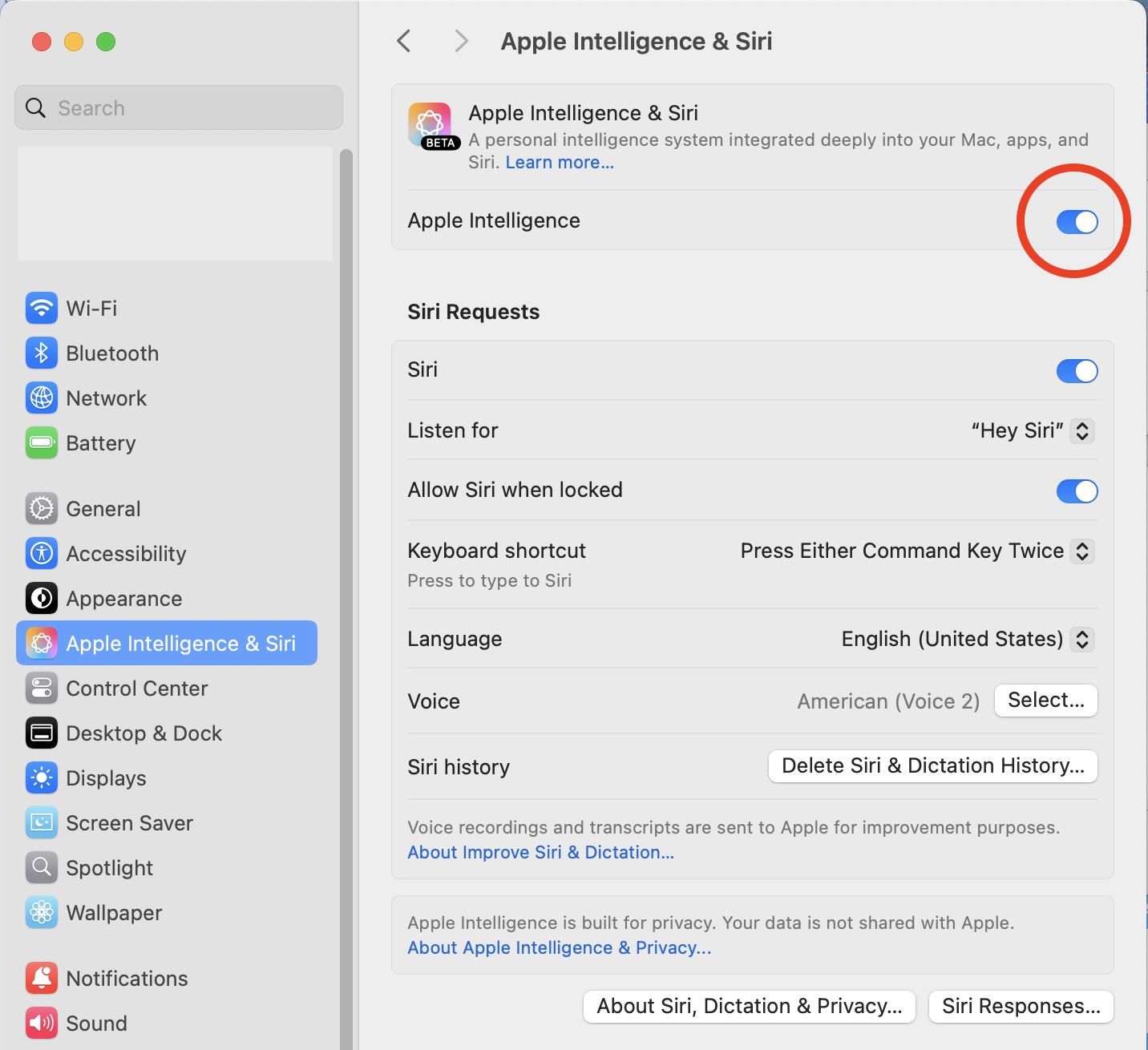Select Desktop & Dock label in sidebar
The image size is (1148, 1050).
(144, 733)
